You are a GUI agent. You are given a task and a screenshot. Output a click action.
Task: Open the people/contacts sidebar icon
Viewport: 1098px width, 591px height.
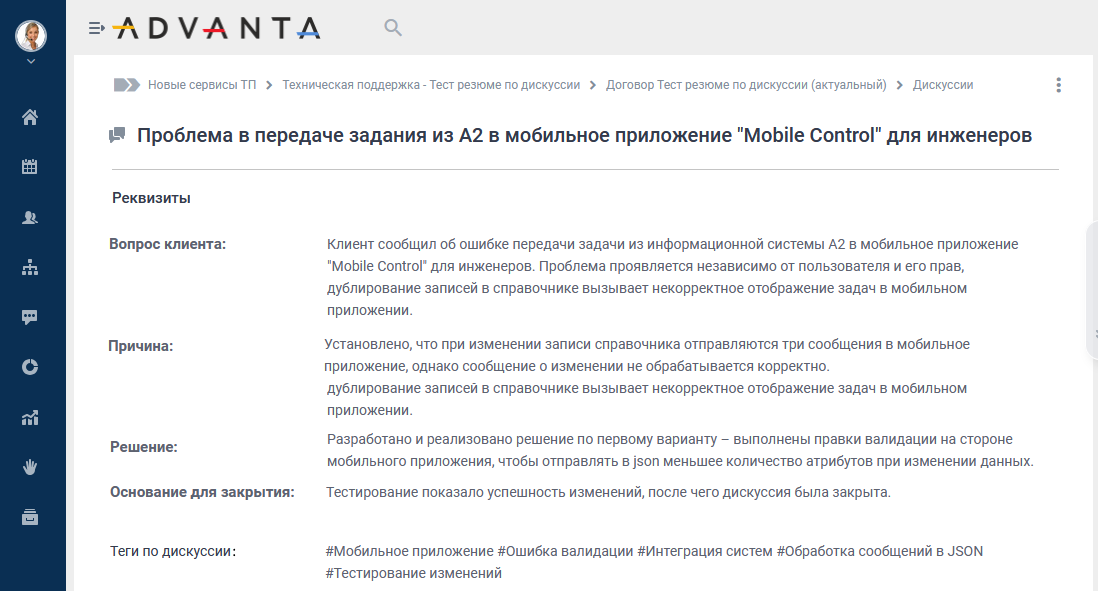point(30,217)
